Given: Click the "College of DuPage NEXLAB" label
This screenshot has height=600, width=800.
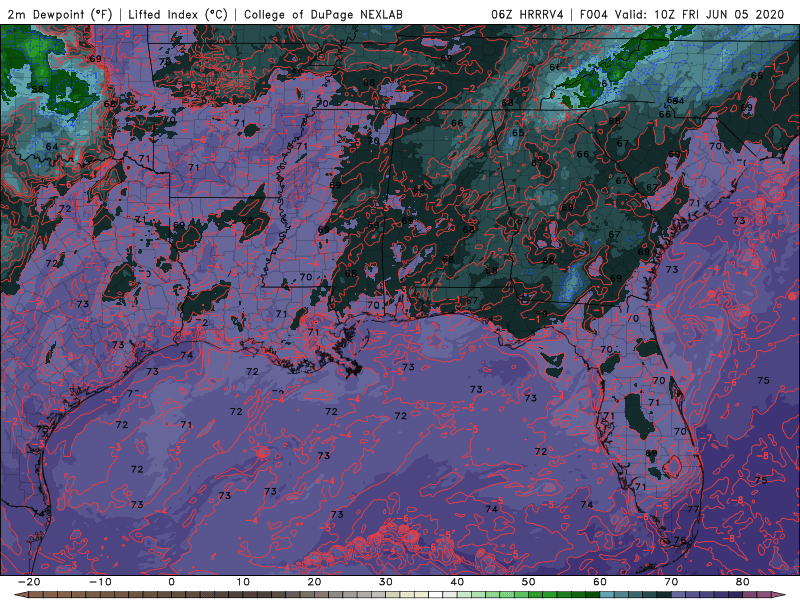Looking at the screenshot, I should pos(323,14).
